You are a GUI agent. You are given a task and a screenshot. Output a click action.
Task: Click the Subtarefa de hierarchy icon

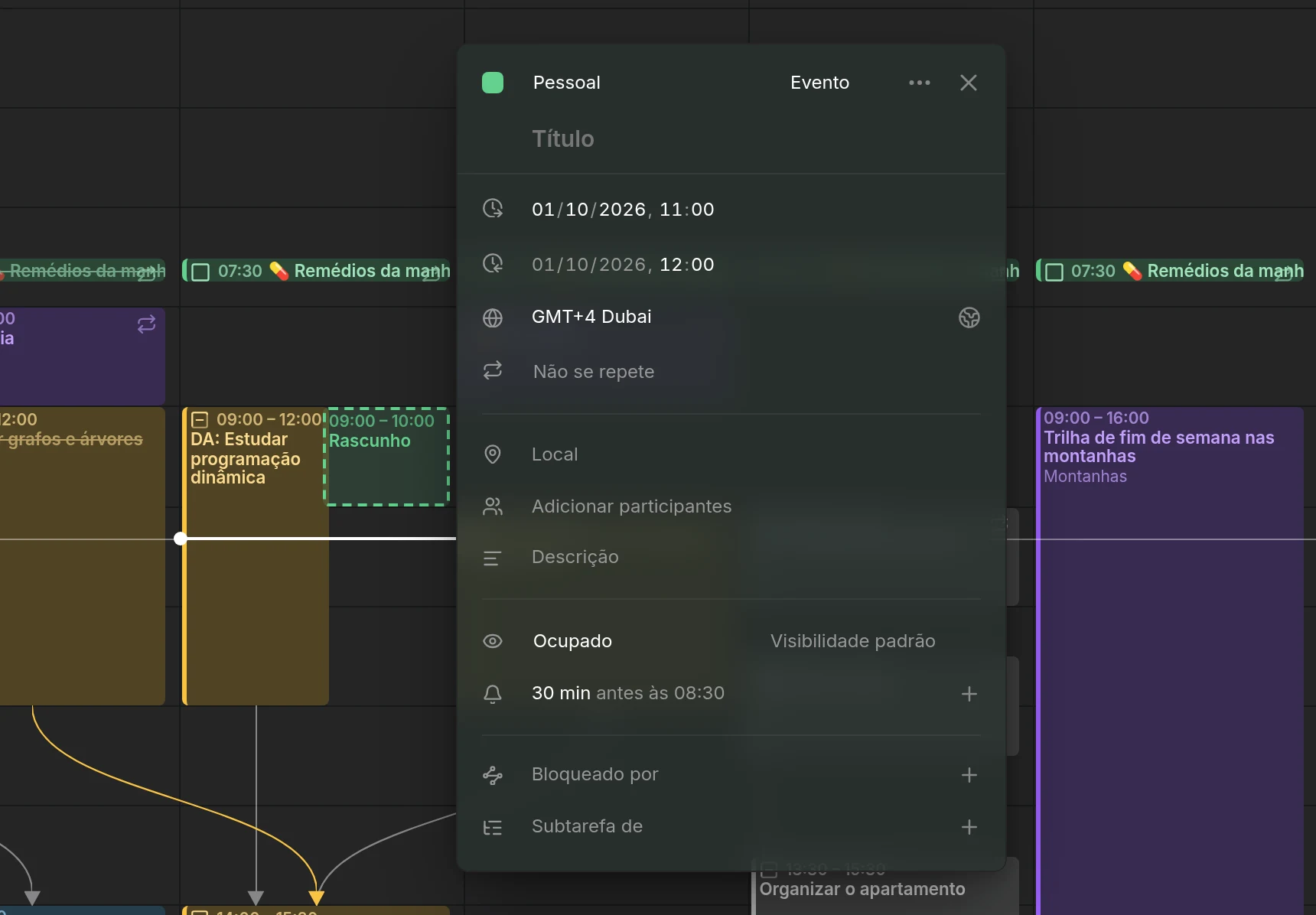click(493, 828)
